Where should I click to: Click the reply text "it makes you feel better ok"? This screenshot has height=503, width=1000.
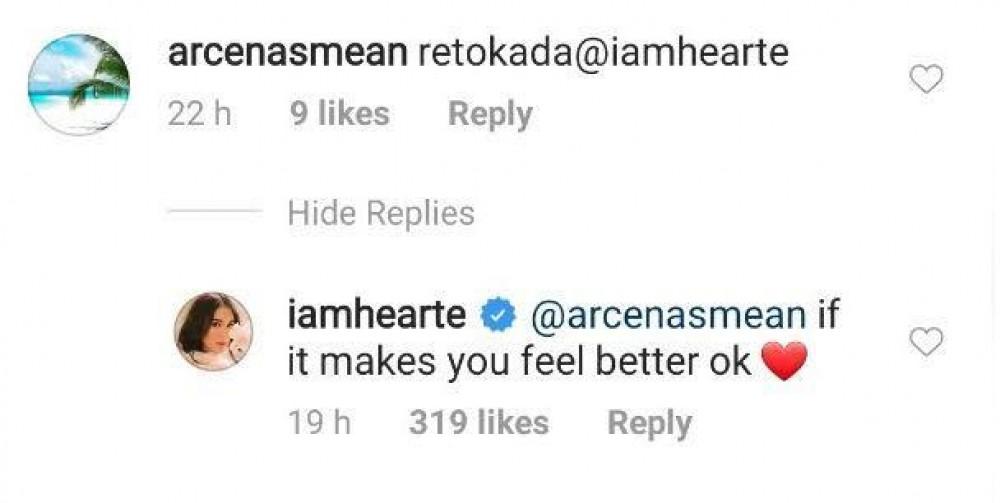(518, 361)
